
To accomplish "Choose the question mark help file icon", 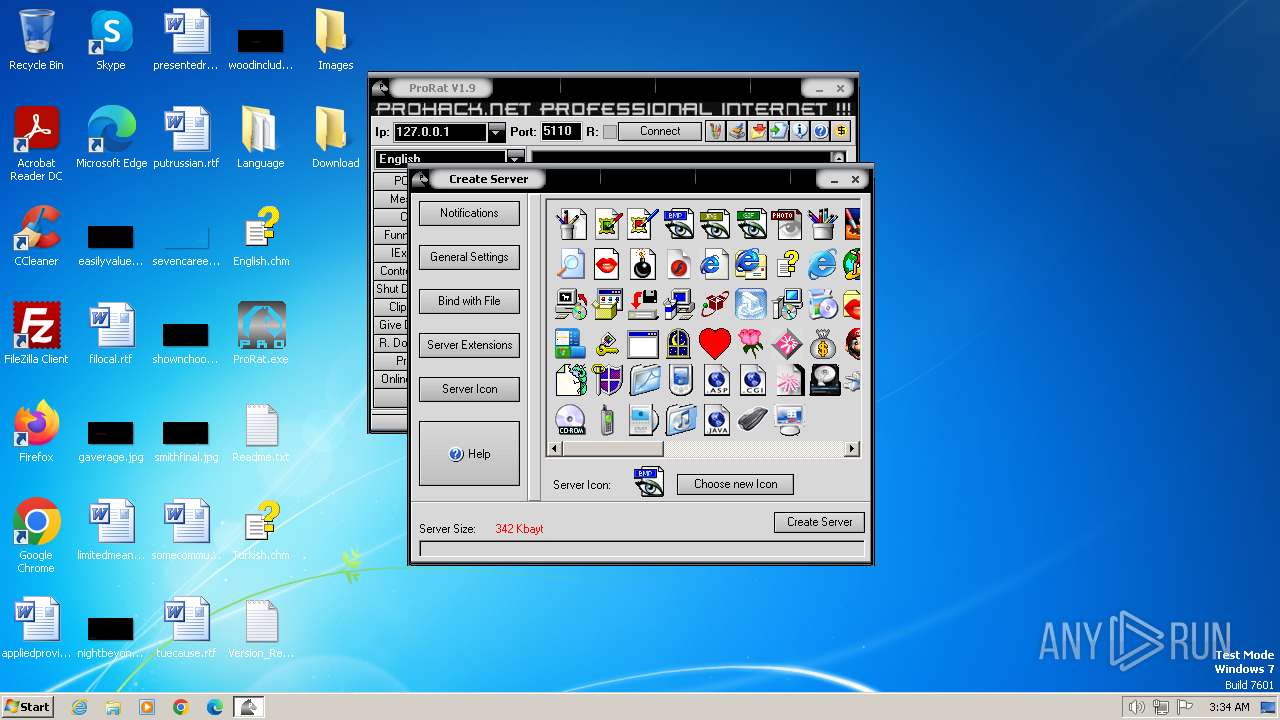I will 787,264.
